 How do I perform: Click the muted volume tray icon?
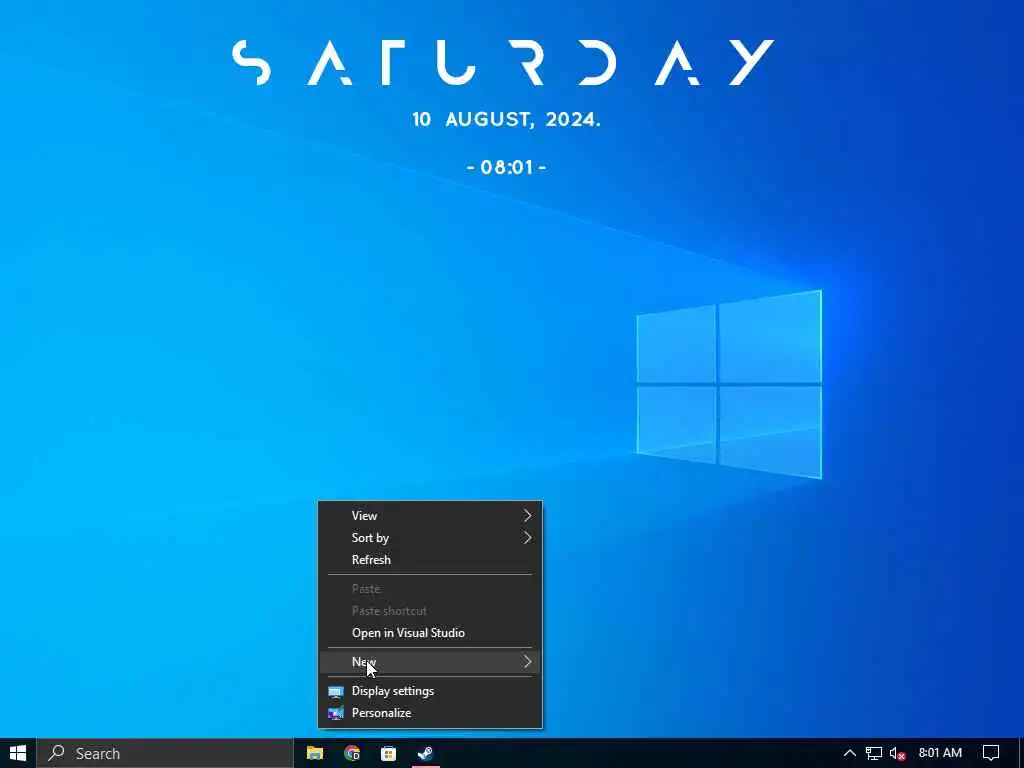pyautogui.click(x=898, y=754)
